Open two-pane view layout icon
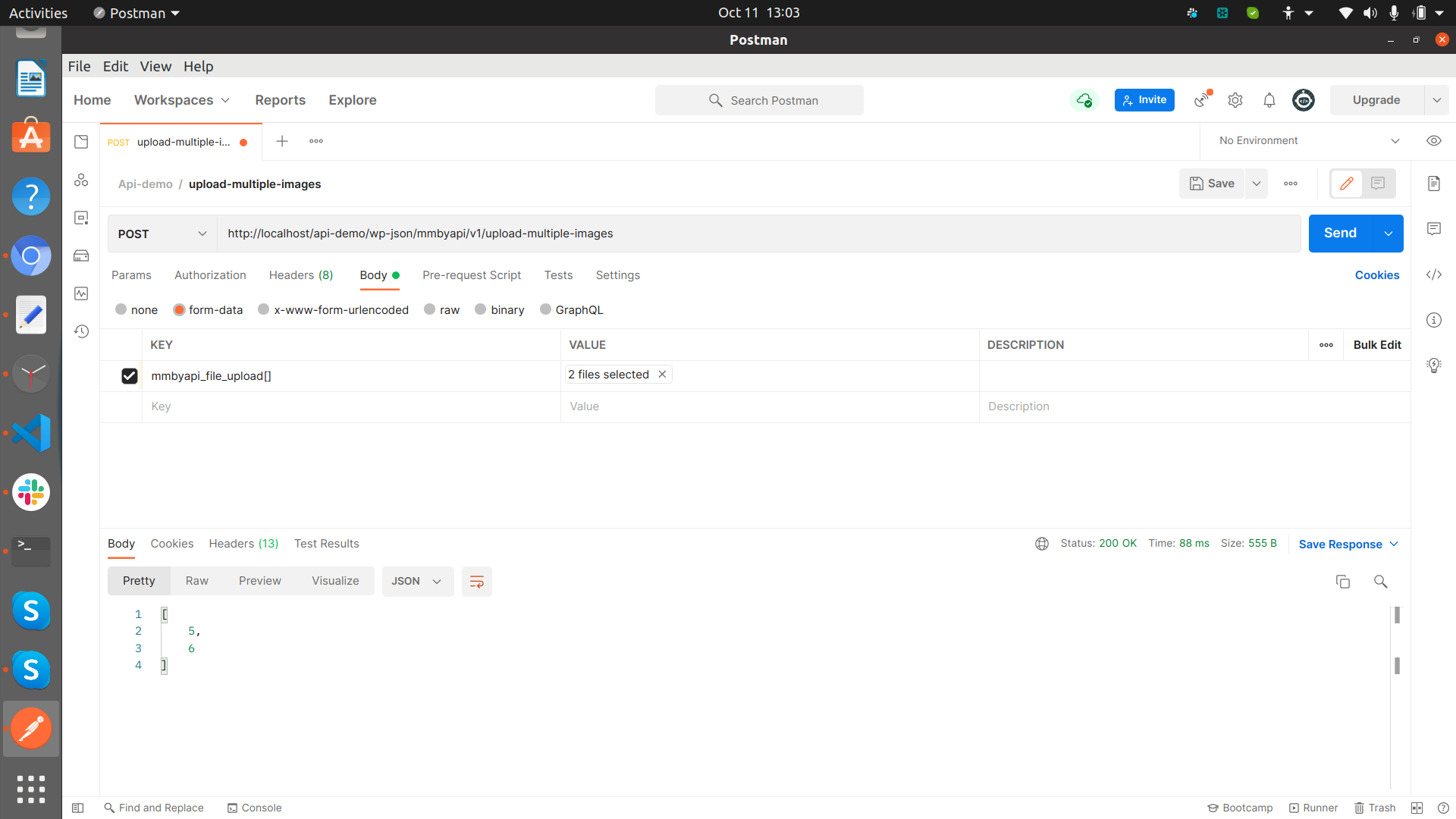The image size is (1456, 819). [1417, 808]
